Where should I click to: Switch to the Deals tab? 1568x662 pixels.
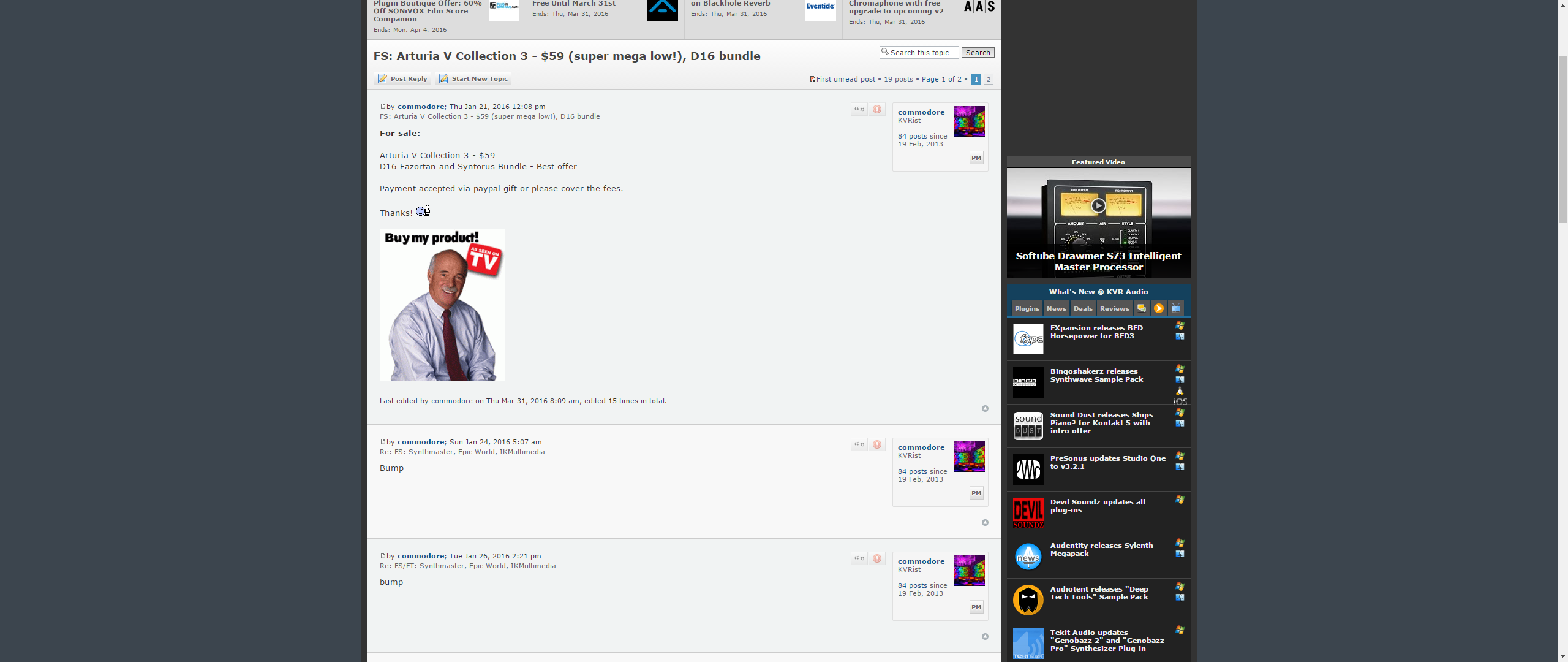pyautogui.click(x=1082, y=308)
